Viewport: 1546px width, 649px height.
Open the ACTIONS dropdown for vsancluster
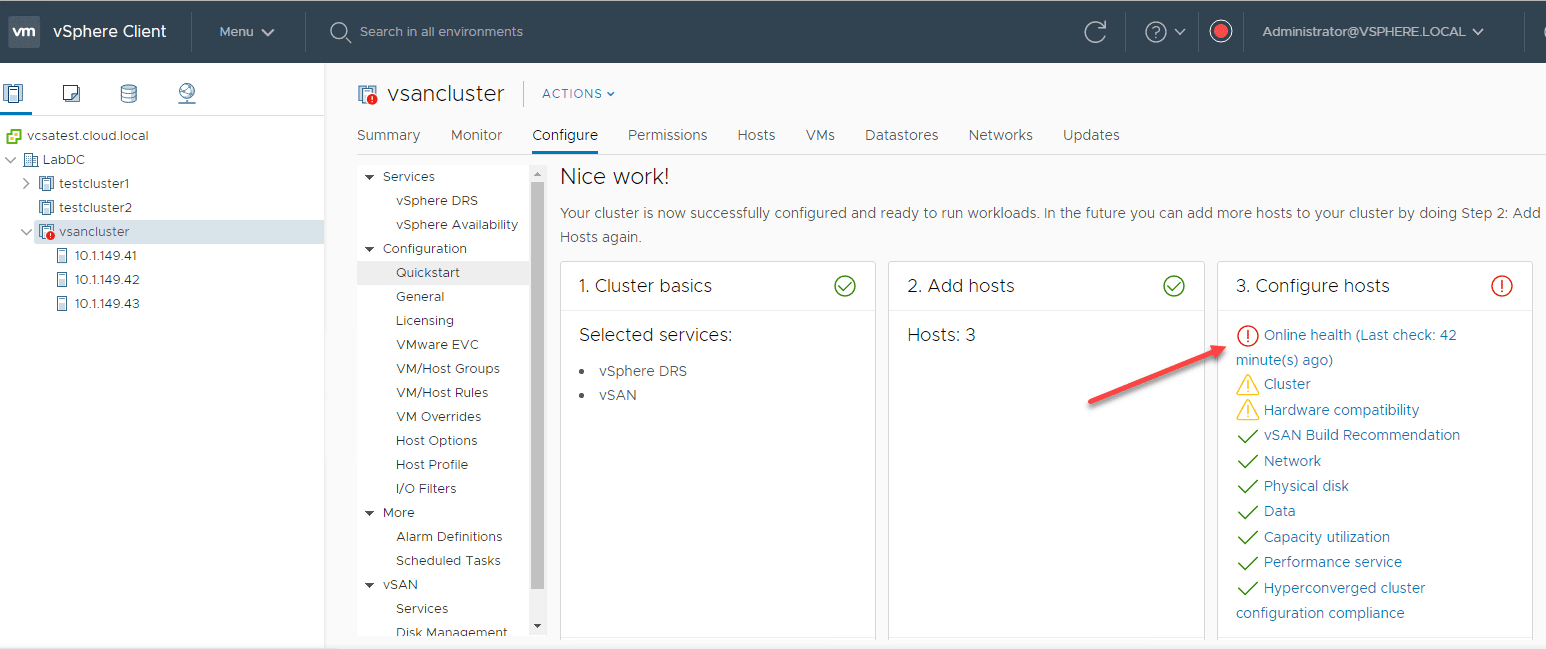click(578, 94)
